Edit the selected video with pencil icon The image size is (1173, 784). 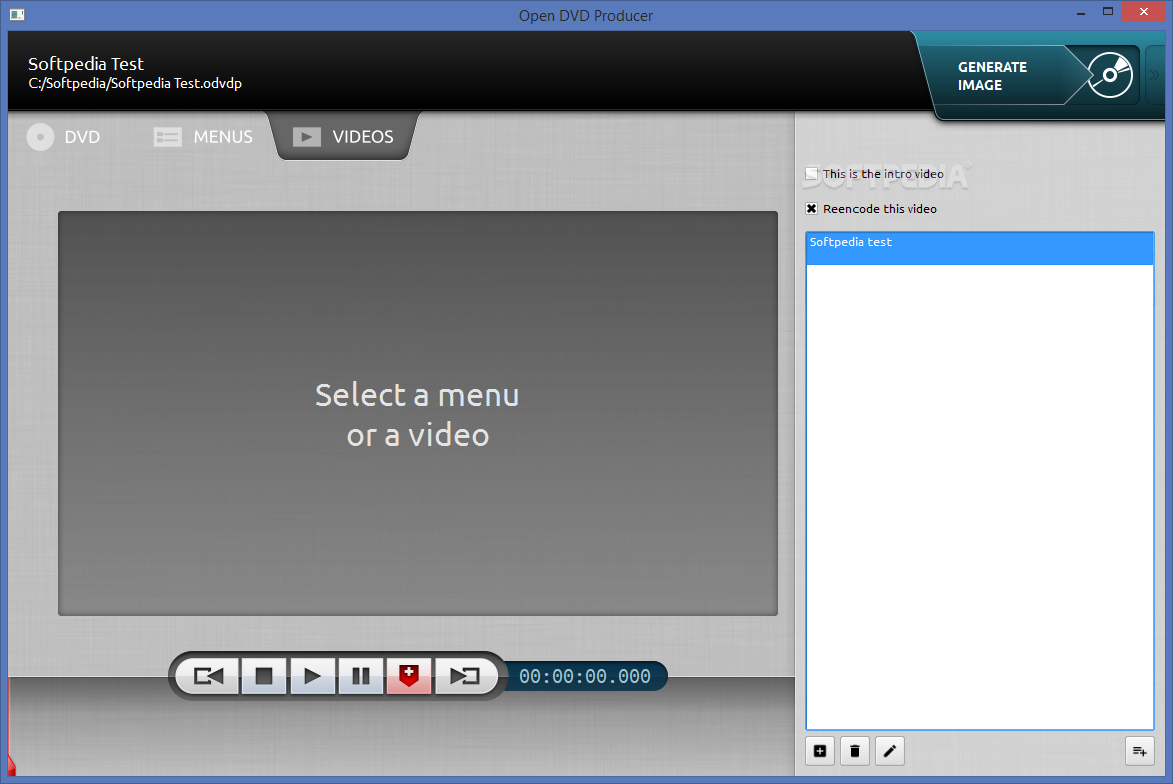[889, 750]
